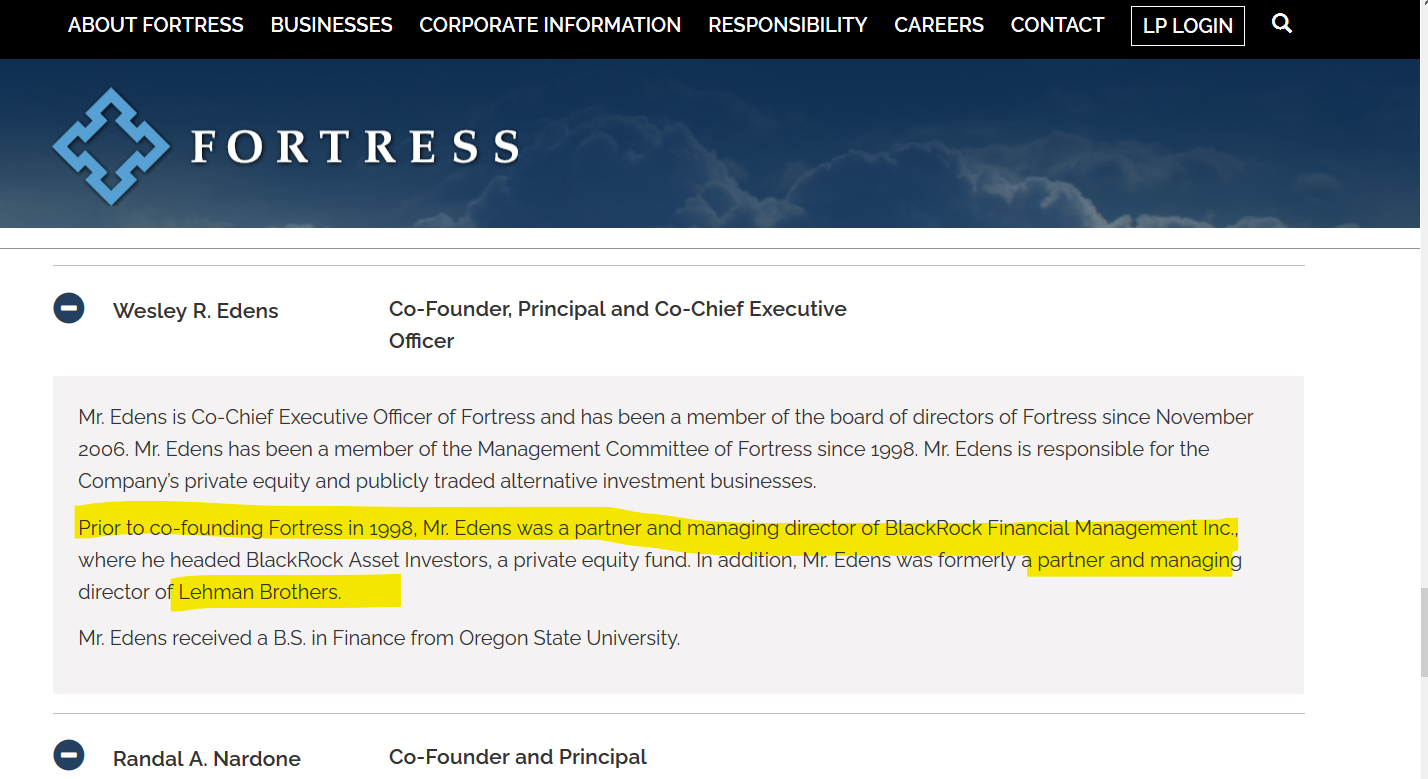The image size is (1428, 779).
Task: Click the Wesley R. Edens name heading
Action: [x=196, y=311]
